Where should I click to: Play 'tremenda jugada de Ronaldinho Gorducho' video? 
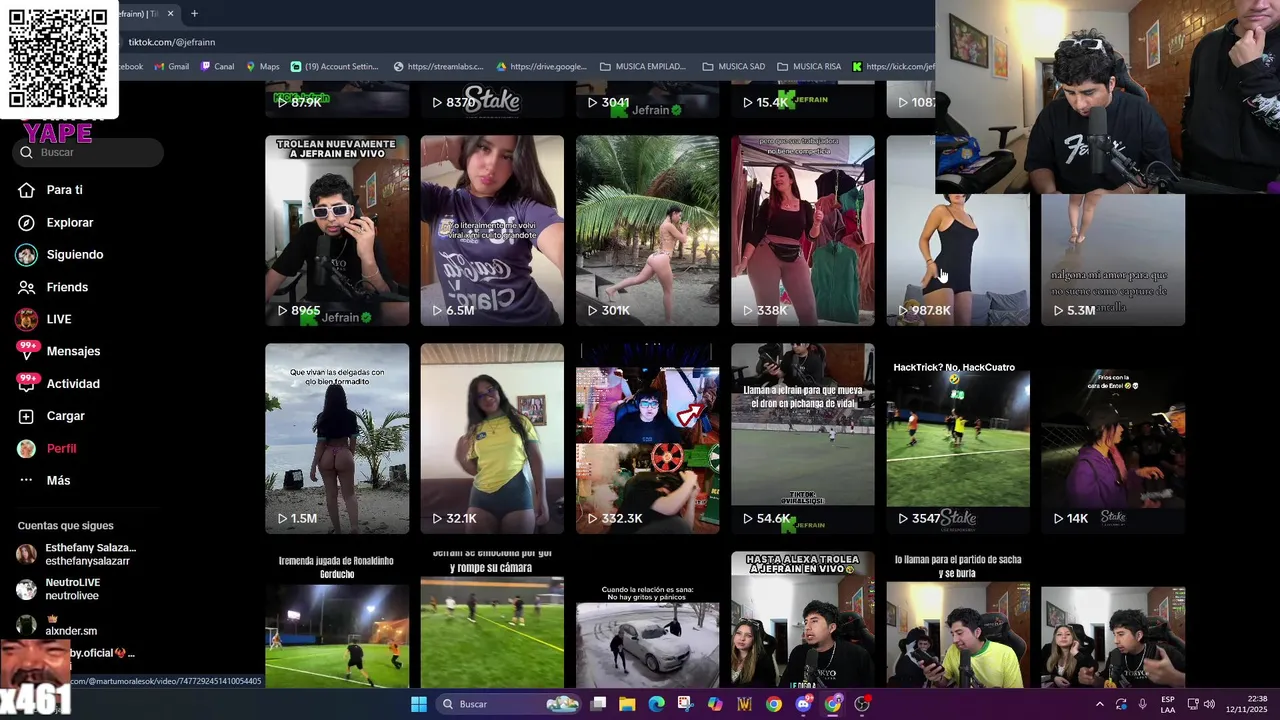pyautogui.click(x=337, y=620)
